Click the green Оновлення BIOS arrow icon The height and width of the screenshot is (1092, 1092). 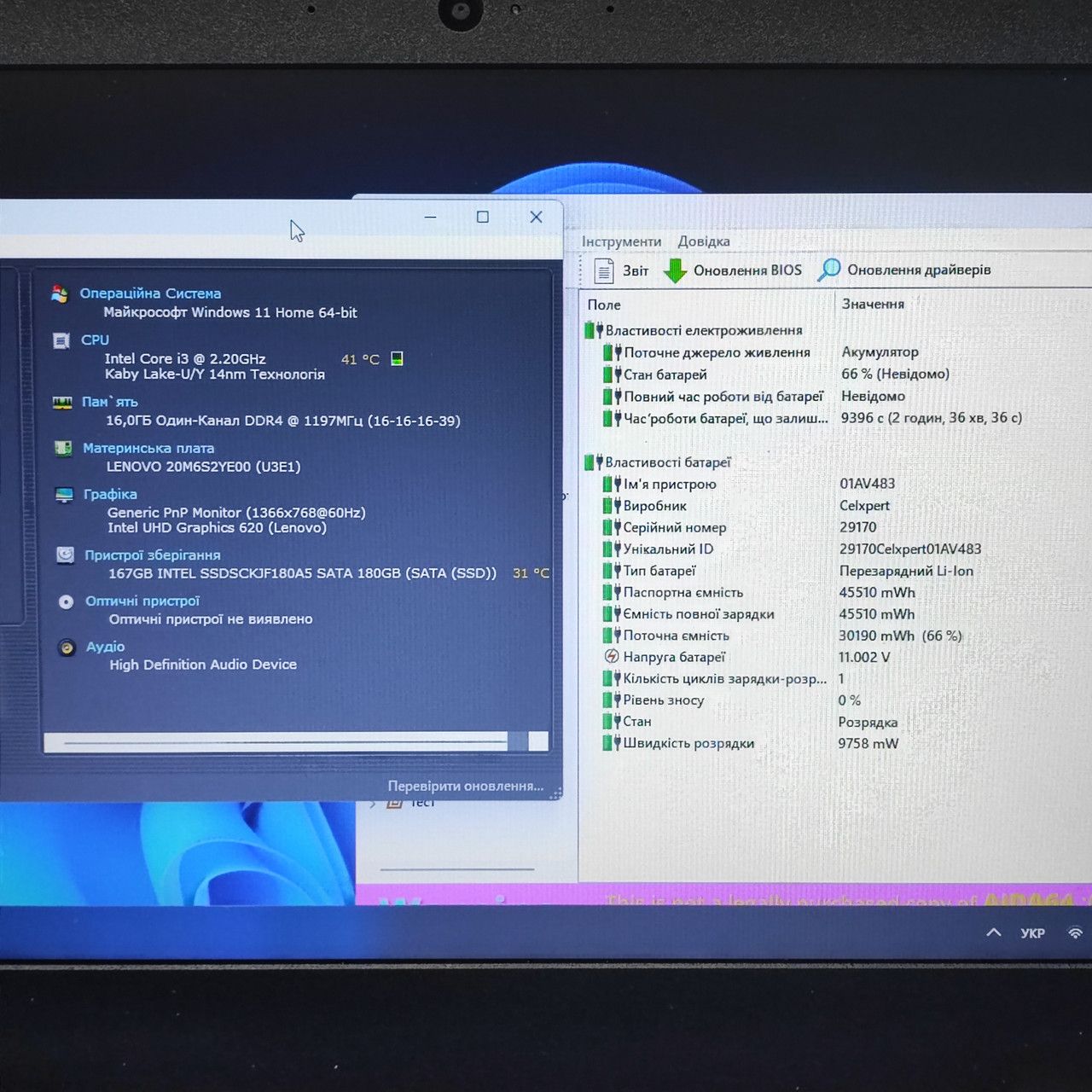[x=675, y=270]
